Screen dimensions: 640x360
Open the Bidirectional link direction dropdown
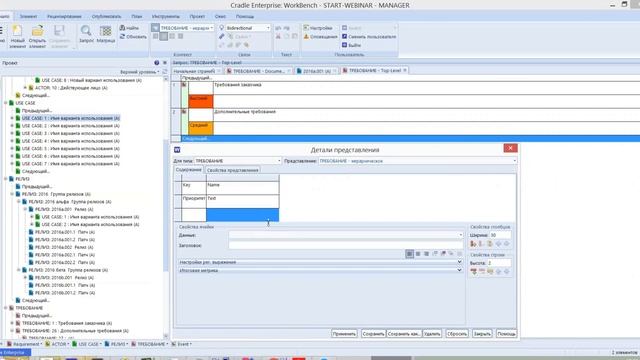click(x=268, y=28)
